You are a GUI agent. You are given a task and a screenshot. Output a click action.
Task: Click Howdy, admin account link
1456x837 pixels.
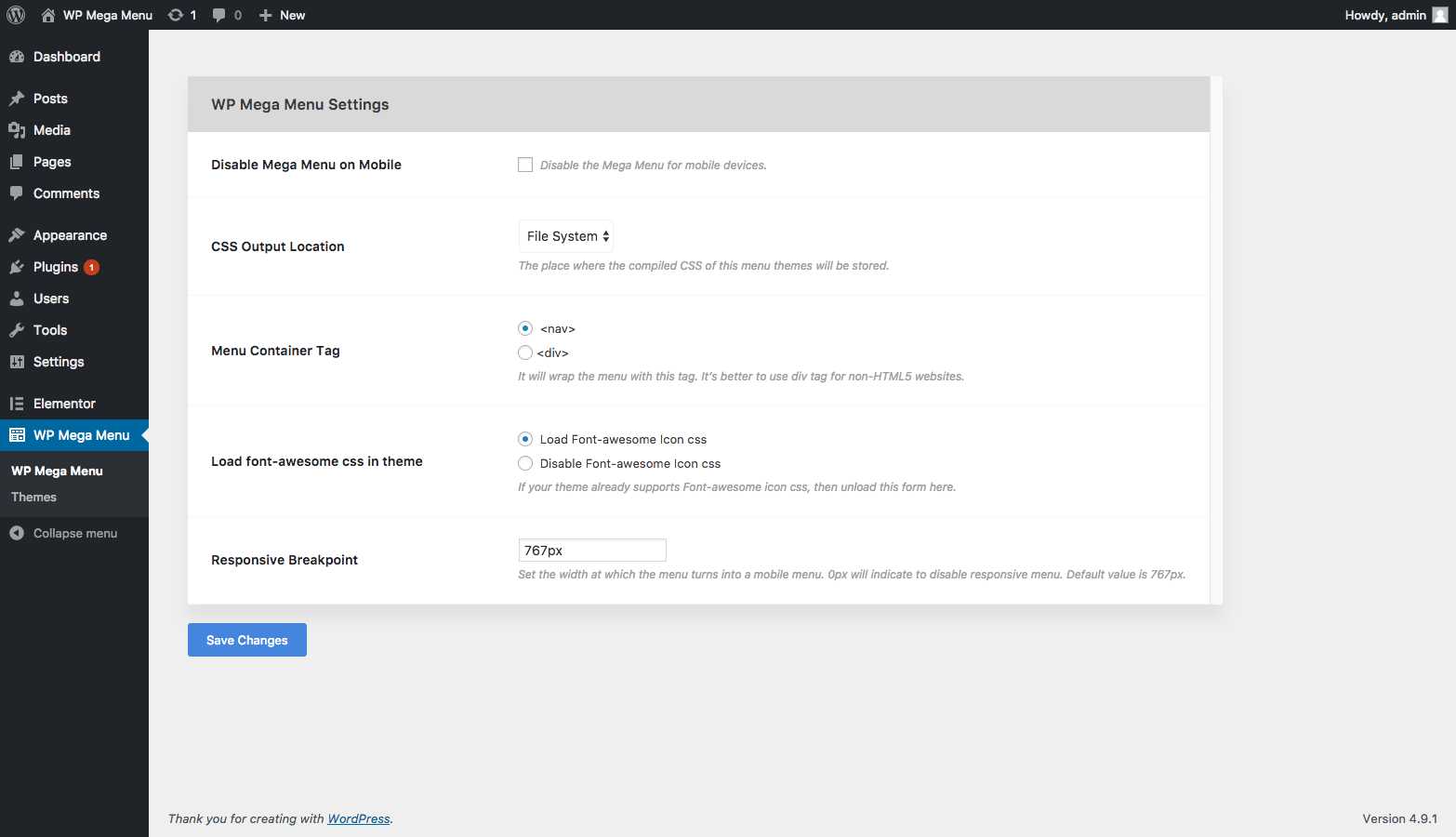point(1385,15)
